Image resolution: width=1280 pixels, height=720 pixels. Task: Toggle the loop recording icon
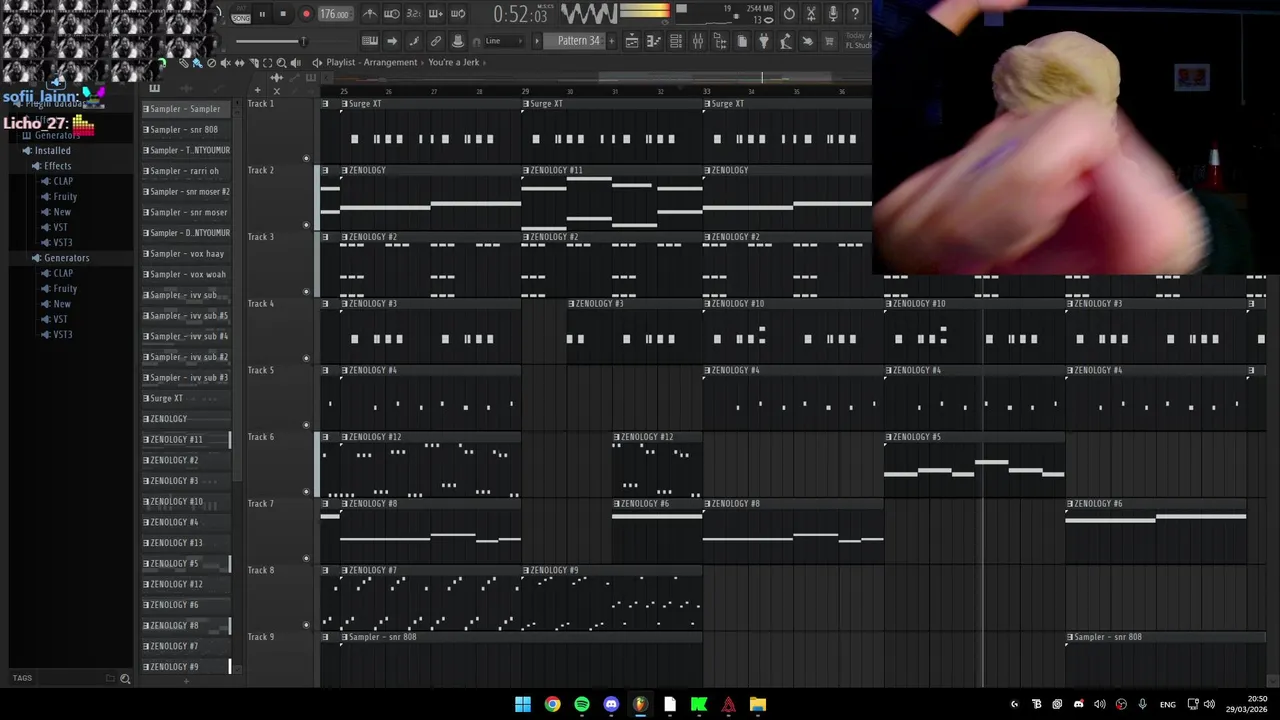[458, 14]
